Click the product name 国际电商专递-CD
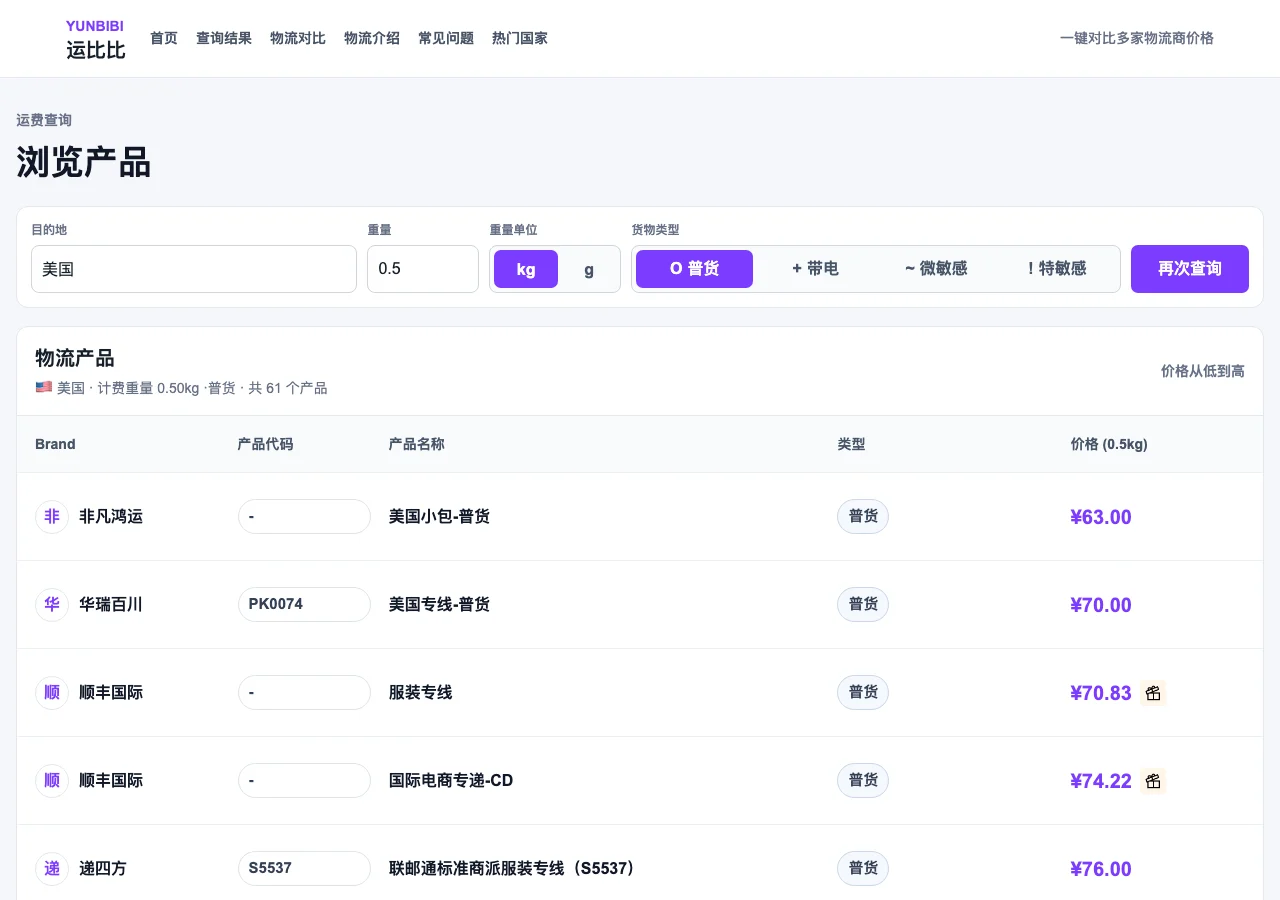 (x=451, y=781)
